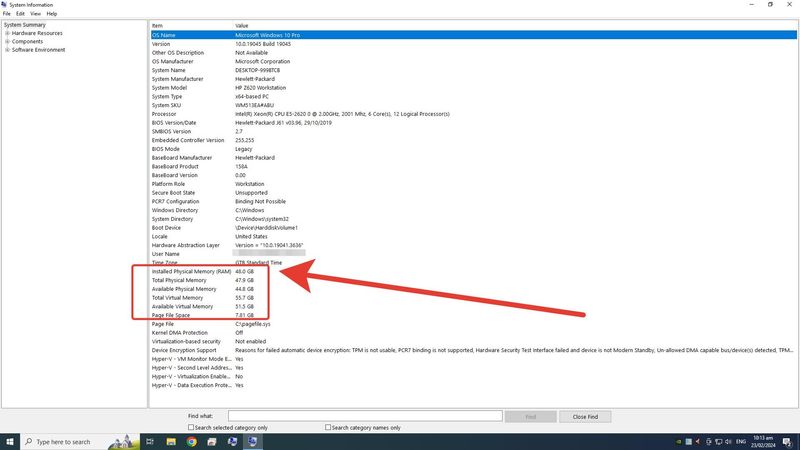Open the View menu
Viewport: 800px width, 450px height.
(x=35, y=14)
